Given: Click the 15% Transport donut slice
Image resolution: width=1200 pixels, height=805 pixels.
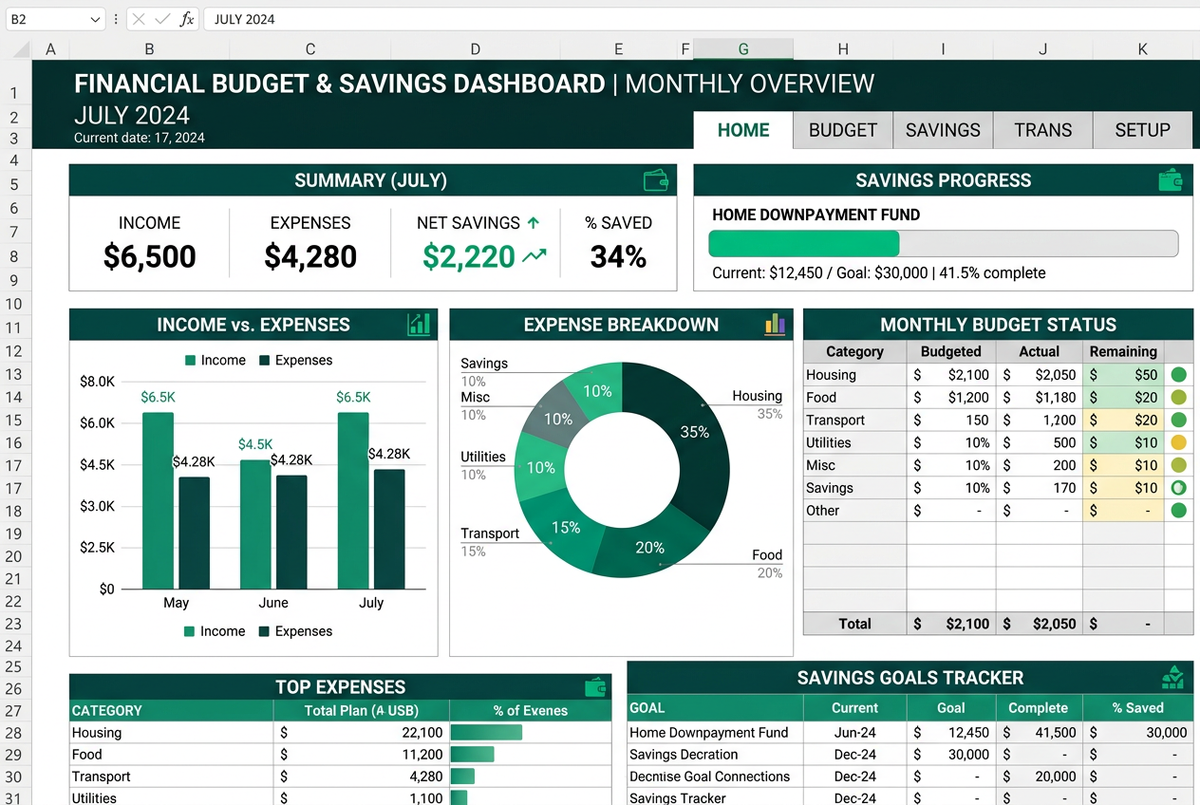Looking at the screenshot, I should tap(566, 526).
